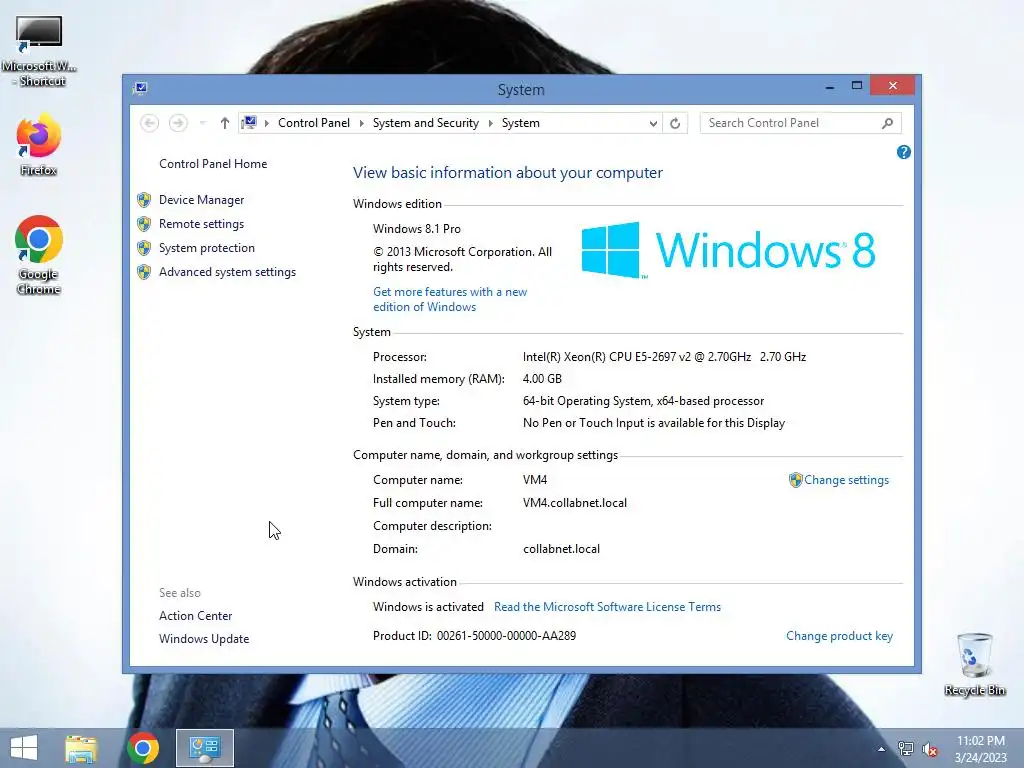The width and height of the screenshot is (1024, 768).
Task: Close the System window
Action: tap(892, 86)
